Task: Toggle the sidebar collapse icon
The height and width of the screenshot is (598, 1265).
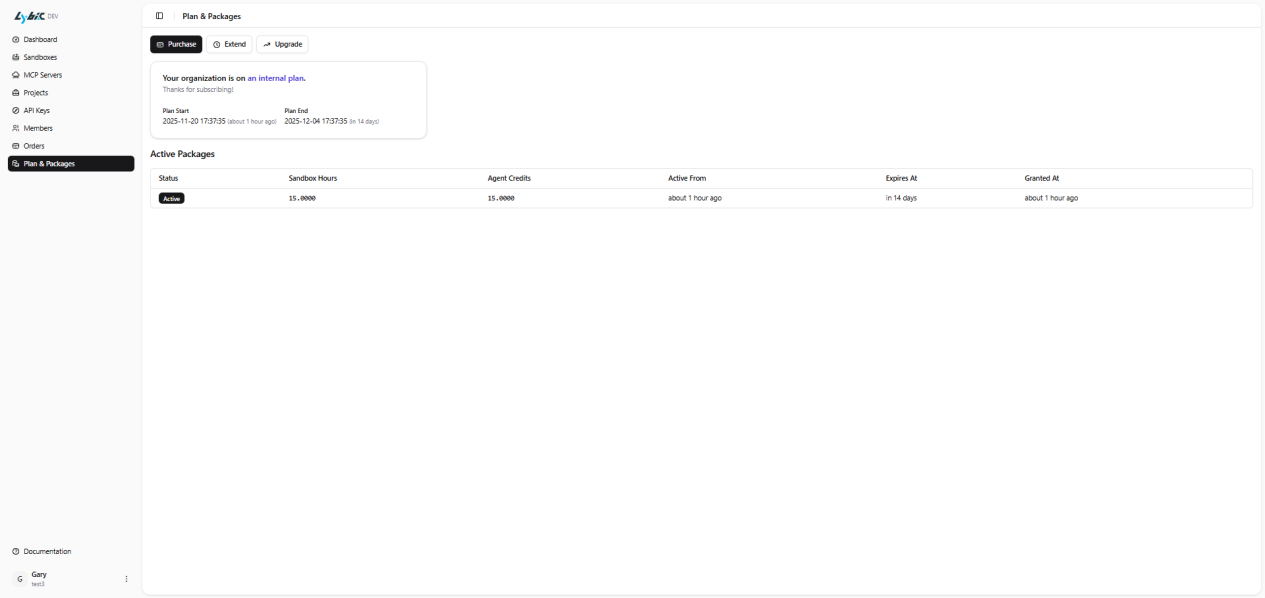Action: coord(159,16)
